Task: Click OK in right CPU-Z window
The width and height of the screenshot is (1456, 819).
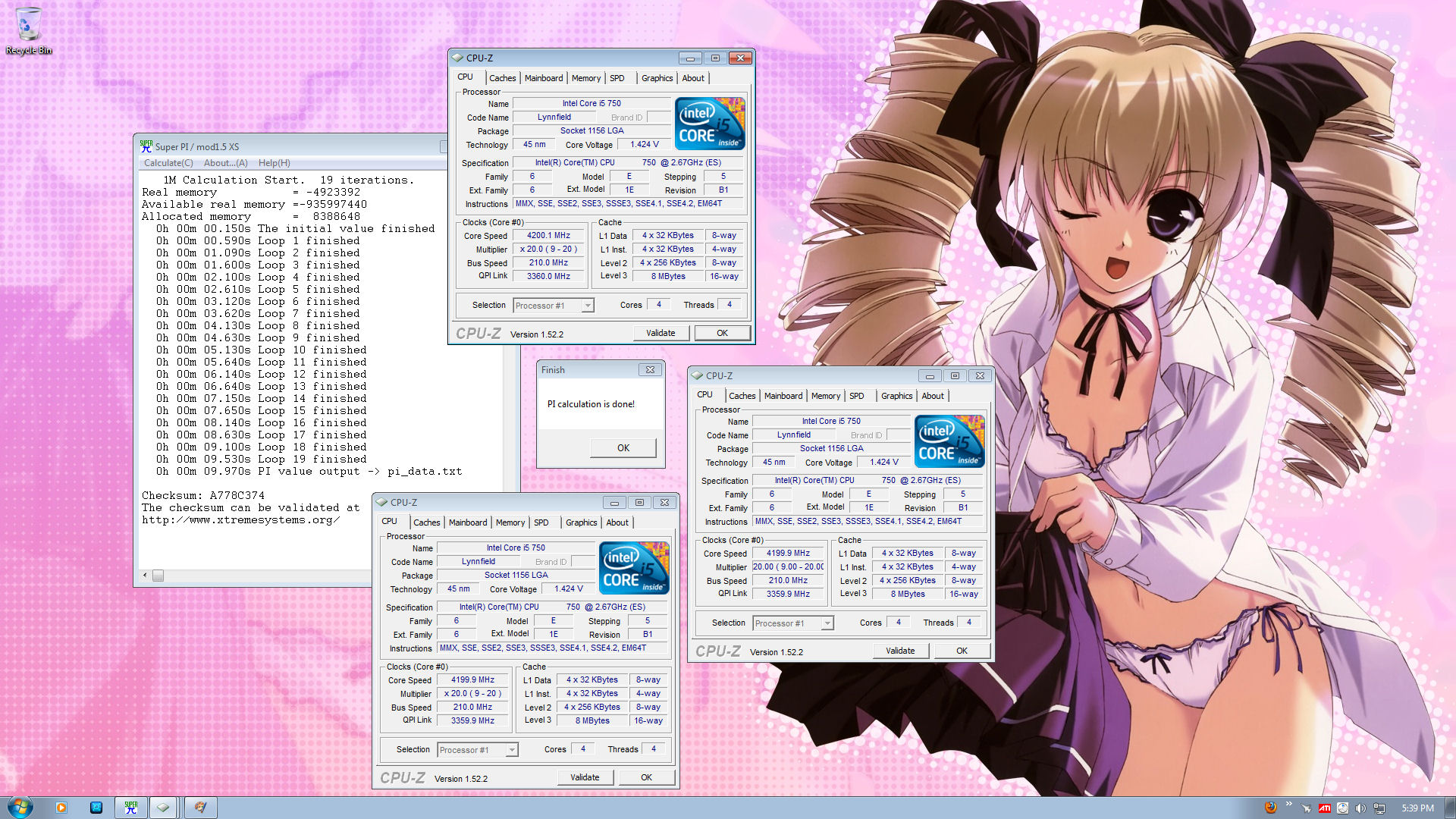Action: tap(962, 651)
